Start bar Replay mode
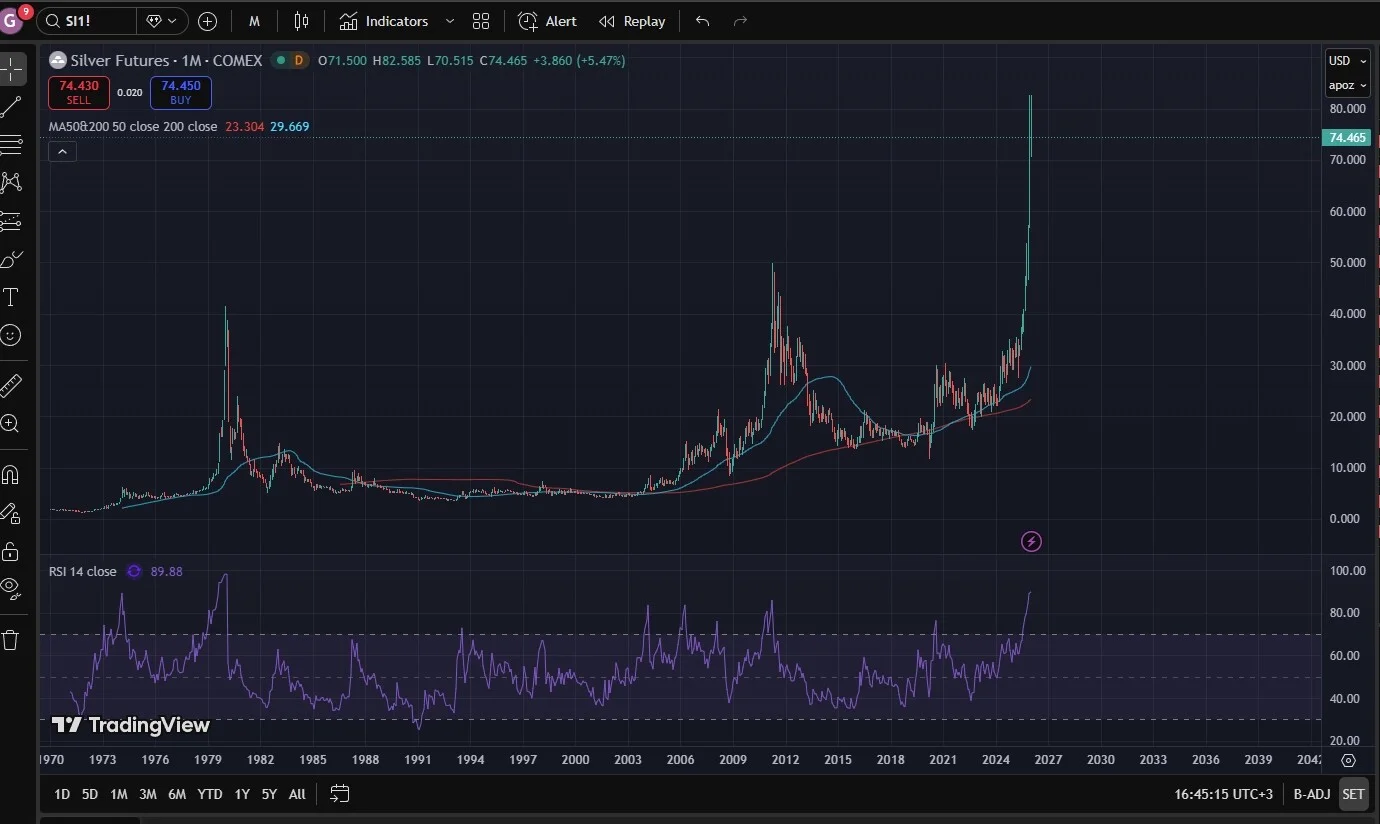 (x=632, y=21)
